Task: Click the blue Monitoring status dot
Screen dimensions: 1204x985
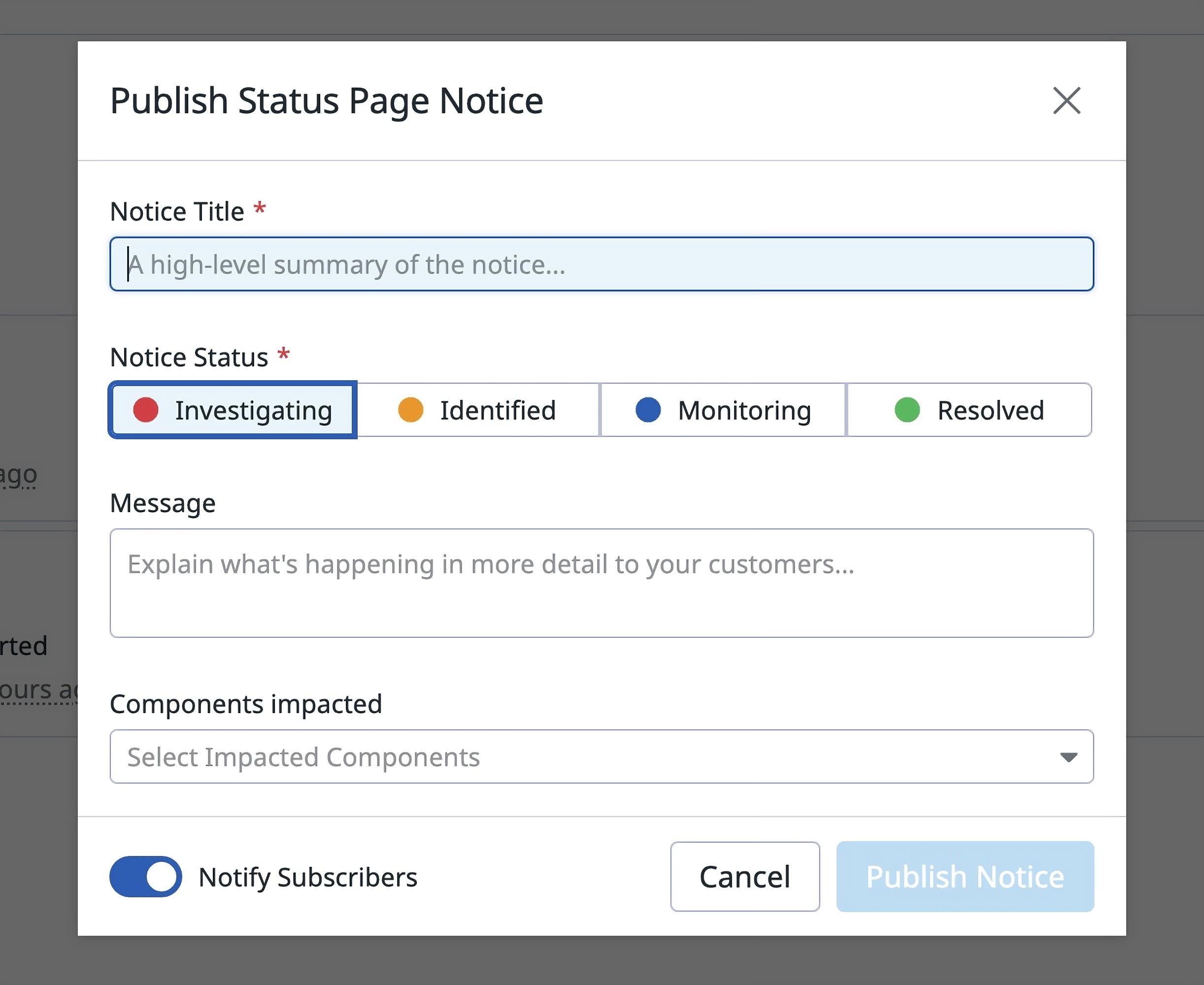Action: [x=648, y=410]
